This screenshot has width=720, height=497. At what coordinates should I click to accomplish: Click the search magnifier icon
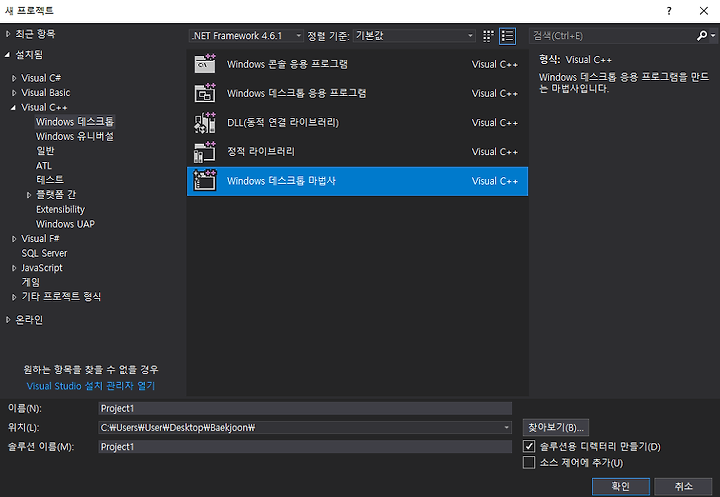point(702,35)
